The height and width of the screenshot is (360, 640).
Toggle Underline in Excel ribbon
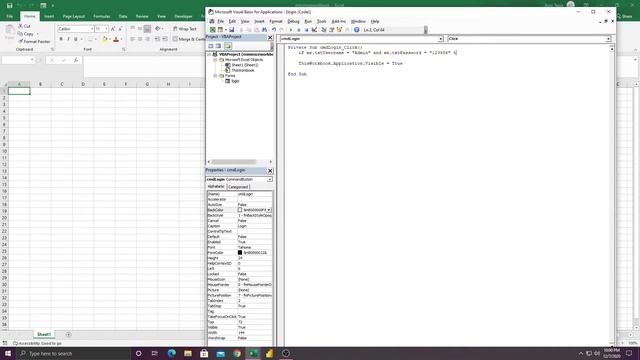tap(76, 39)
